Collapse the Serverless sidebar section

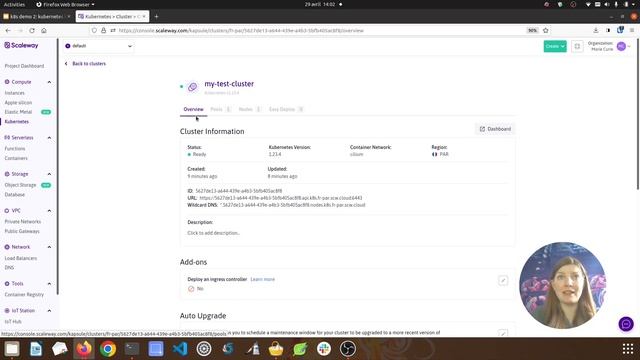[49, 138]
